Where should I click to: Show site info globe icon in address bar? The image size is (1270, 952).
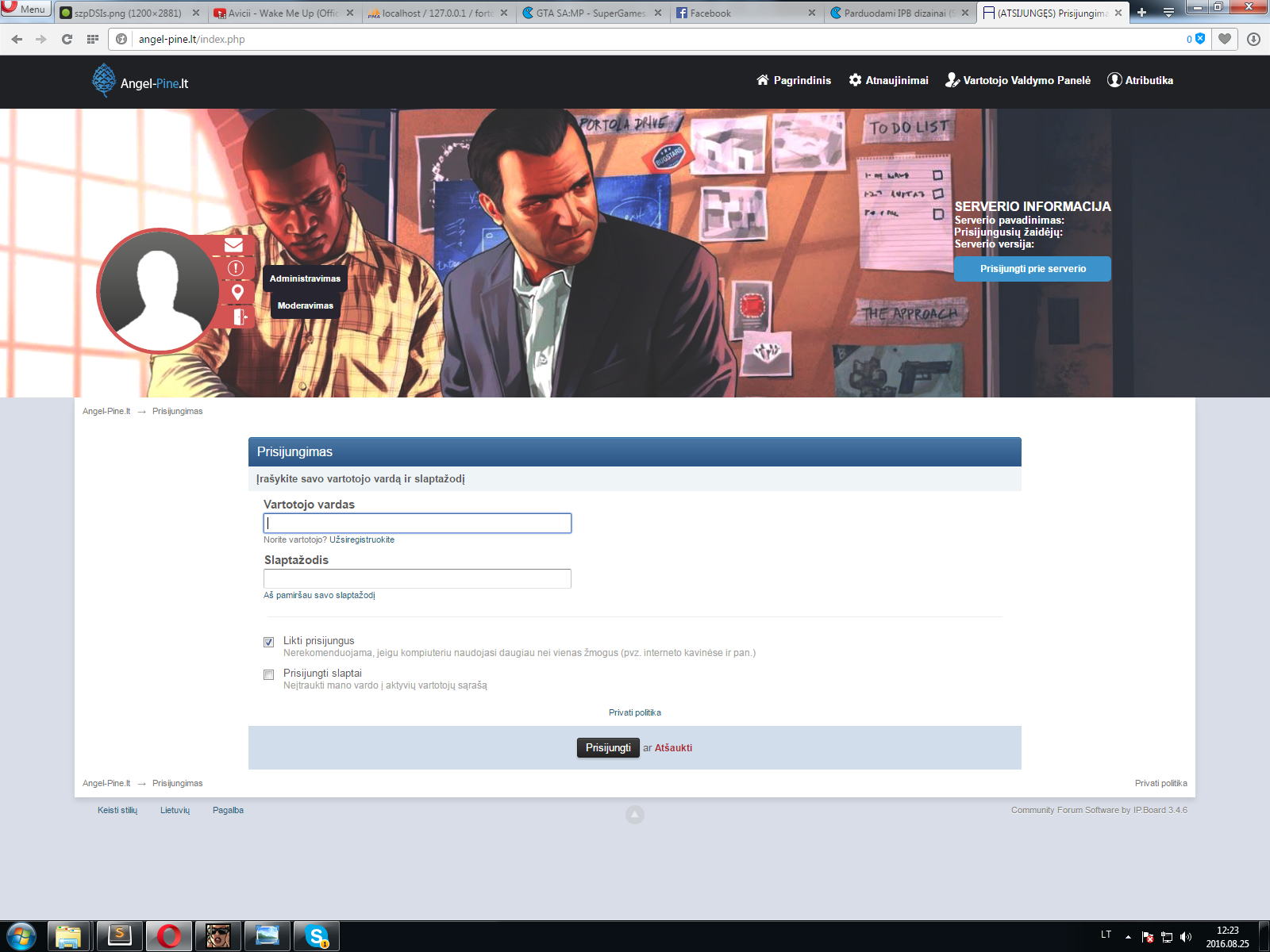coord(121,39)
